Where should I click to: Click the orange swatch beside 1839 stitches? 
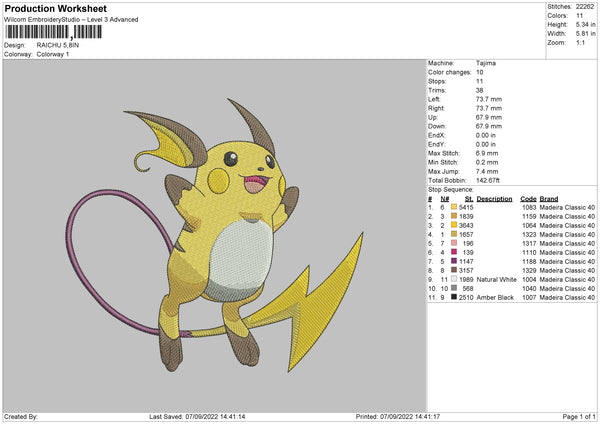[x=454, y=216]
